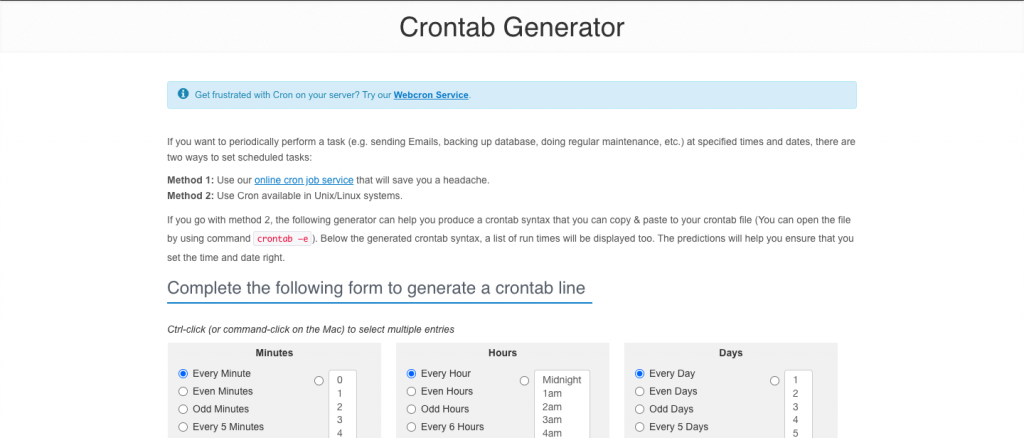The height and width of the screenshot is (438, 1024).
Task: Select day 2 in the days list
Action: pos(795,394)
